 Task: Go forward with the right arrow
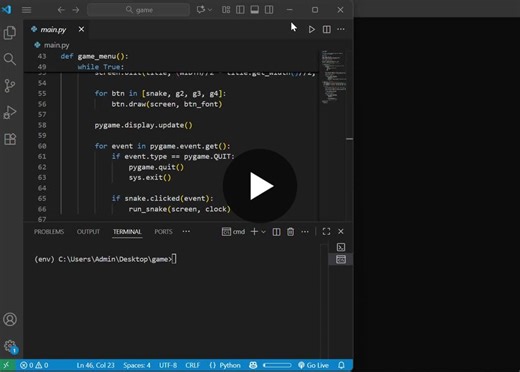coord(76,10)
